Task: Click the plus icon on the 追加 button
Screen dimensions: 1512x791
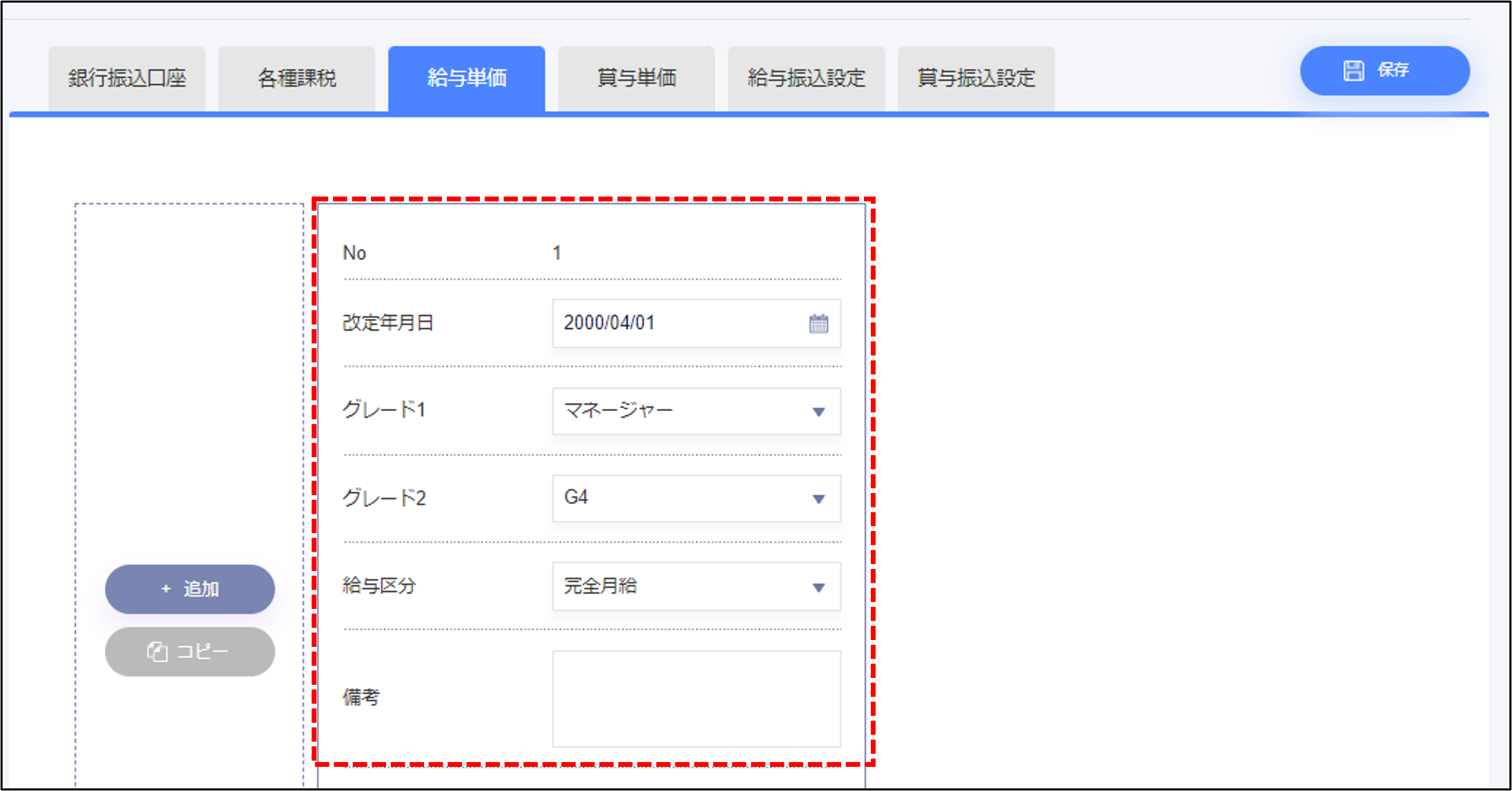Action: [x=165, y=589]
